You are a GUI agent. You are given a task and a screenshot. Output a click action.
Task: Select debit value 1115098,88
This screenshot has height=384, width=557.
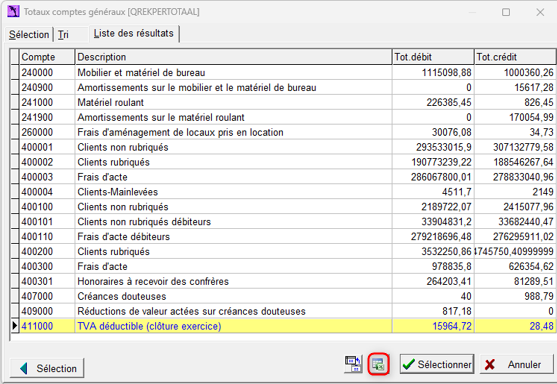(433, 72)
